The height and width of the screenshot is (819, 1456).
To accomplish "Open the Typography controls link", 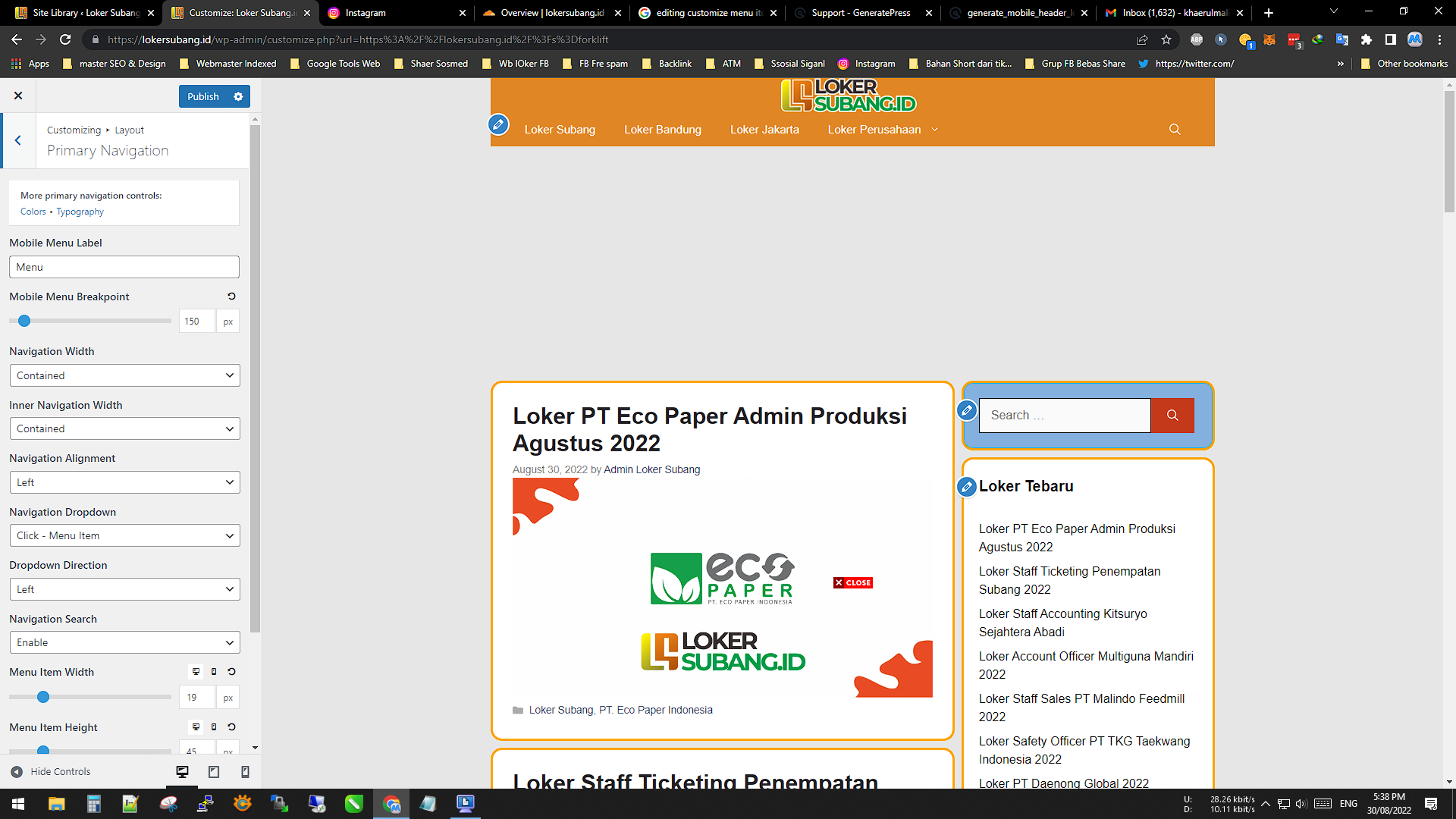I will (80, 212).
